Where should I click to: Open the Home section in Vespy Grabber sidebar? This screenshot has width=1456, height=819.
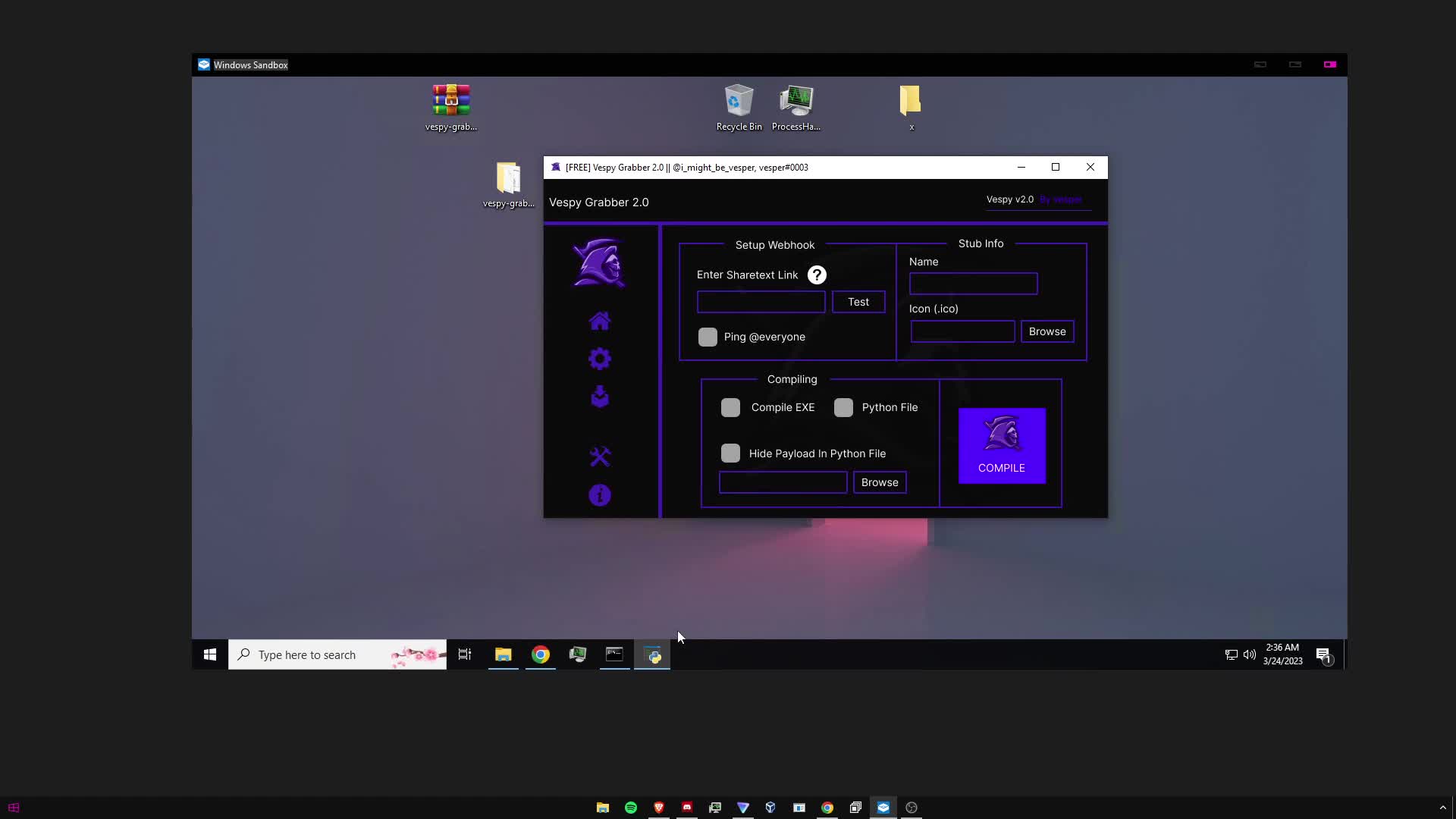point(599,321)
